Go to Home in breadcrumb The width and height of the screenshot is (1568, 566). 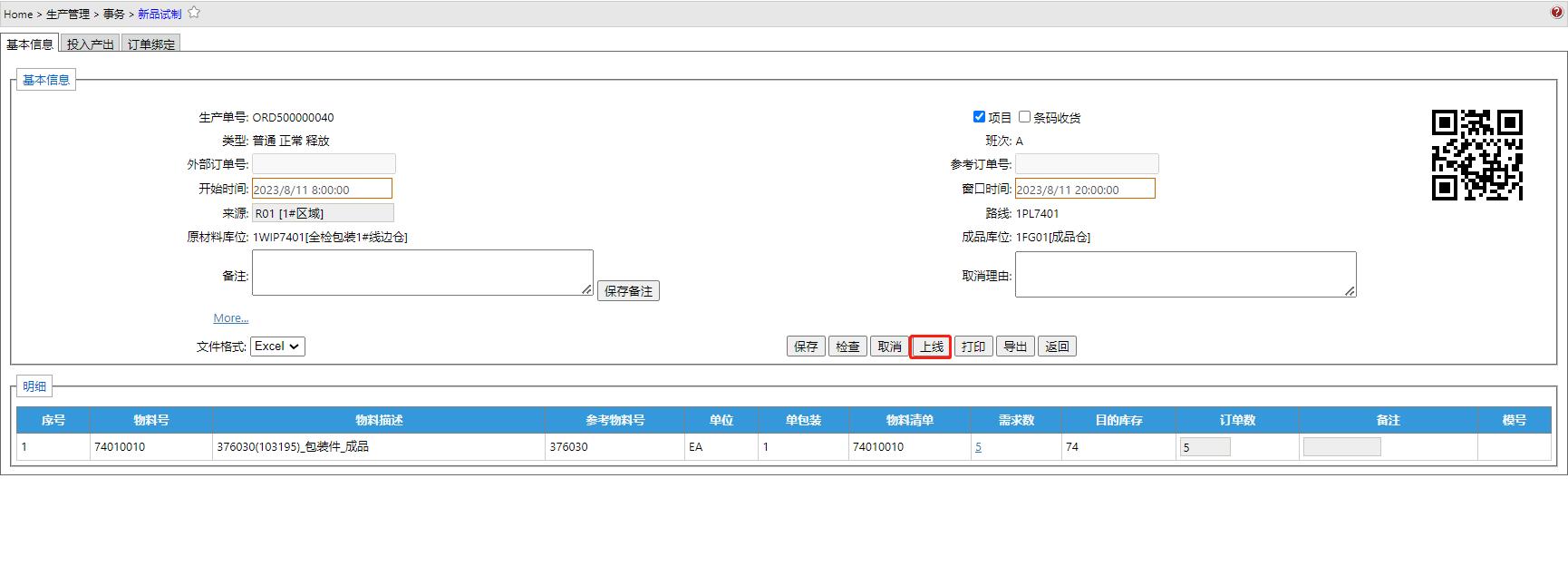coord(18,14)
